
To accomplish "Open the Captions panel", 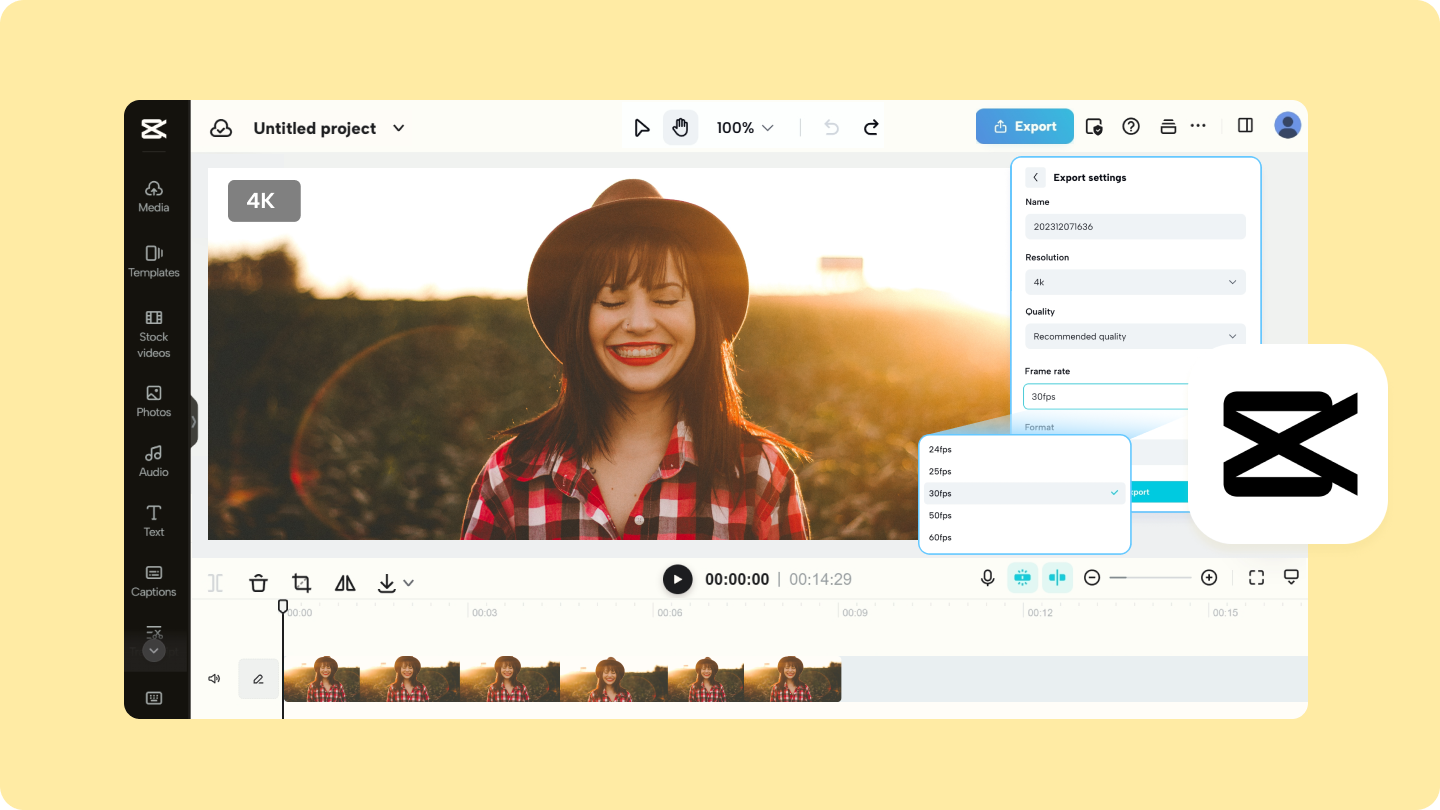I will (154, 581).
